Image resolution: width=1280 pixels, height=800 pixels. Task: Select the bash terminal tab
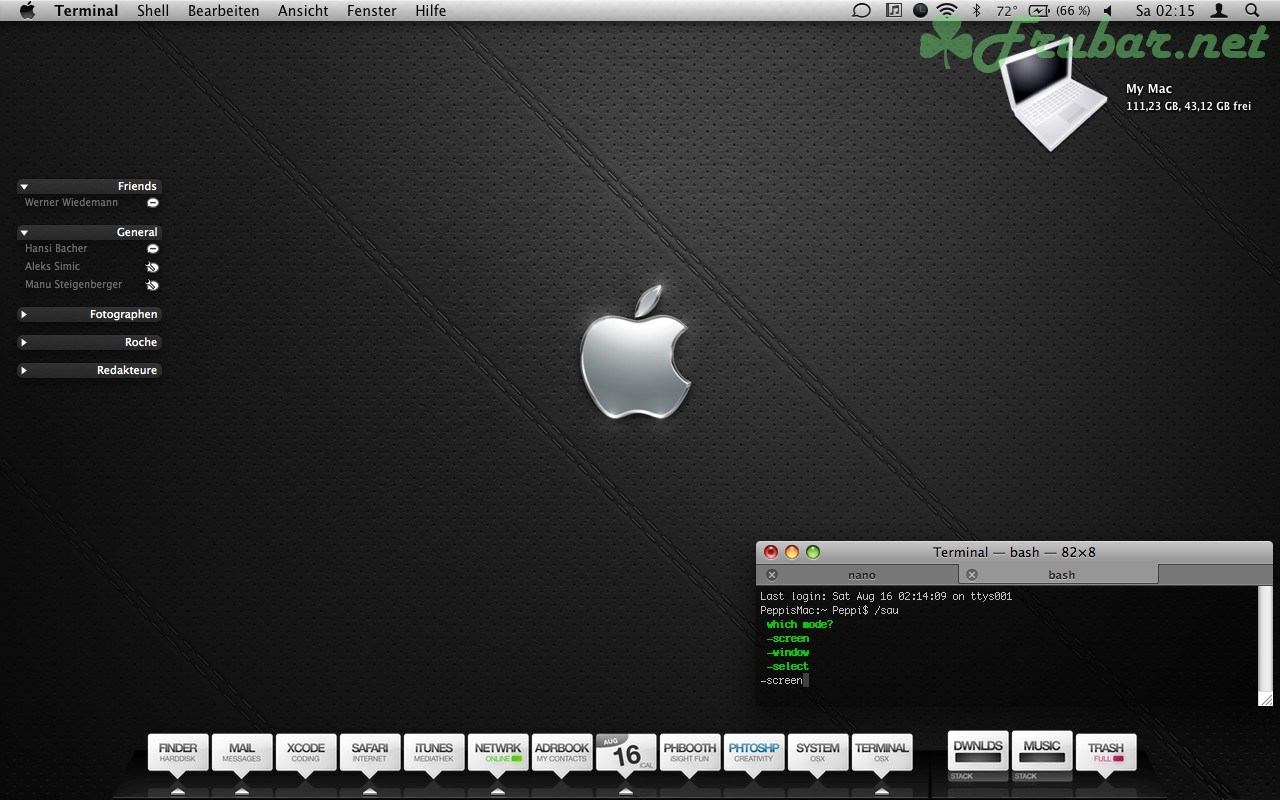pyautogui.click(x=1061, y=575)
